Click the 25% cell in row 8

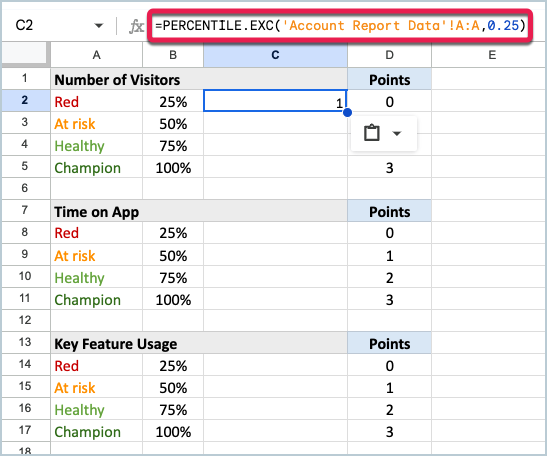click(173, 233)
